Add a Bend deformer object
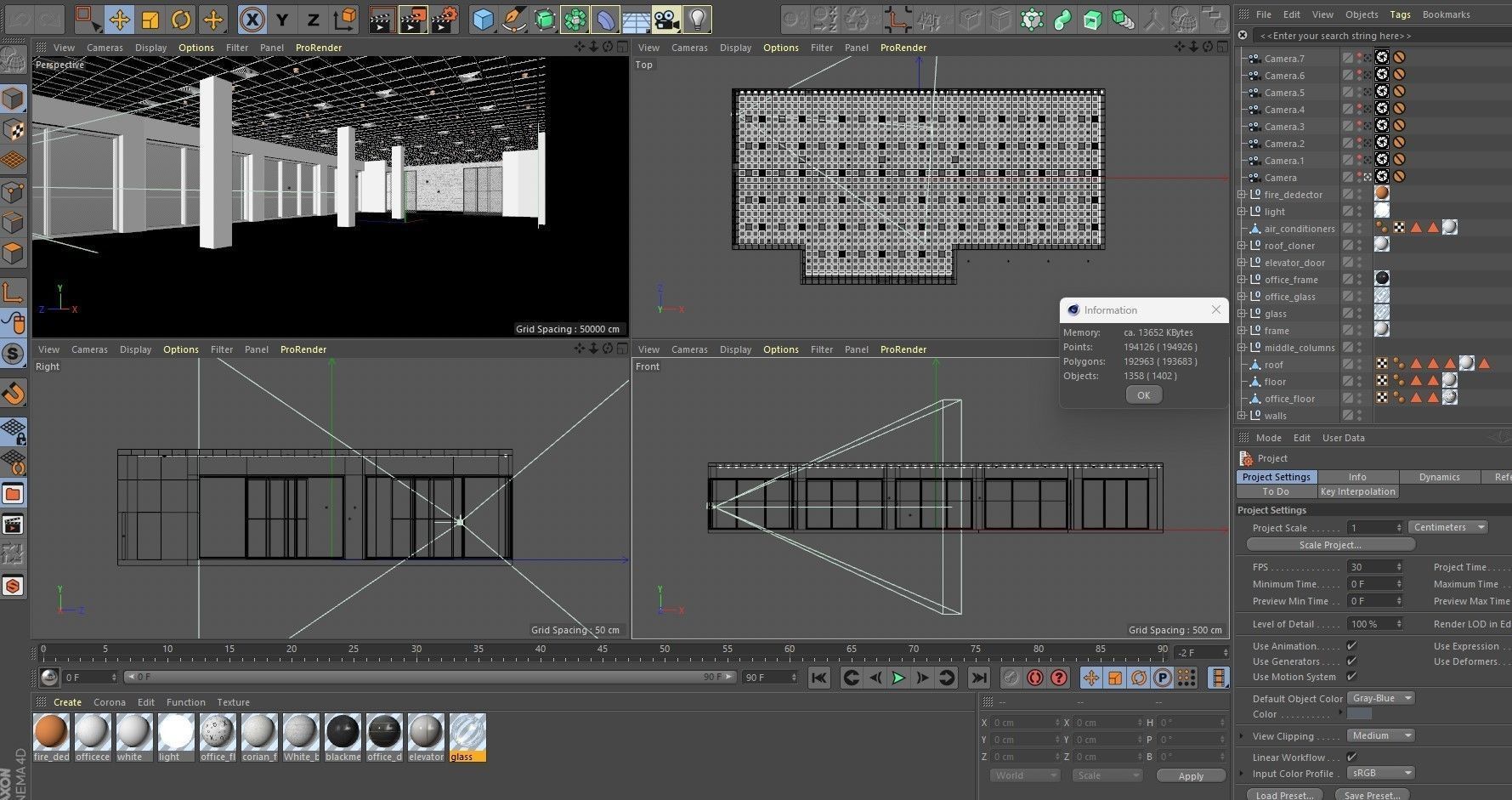 (606, 19)
